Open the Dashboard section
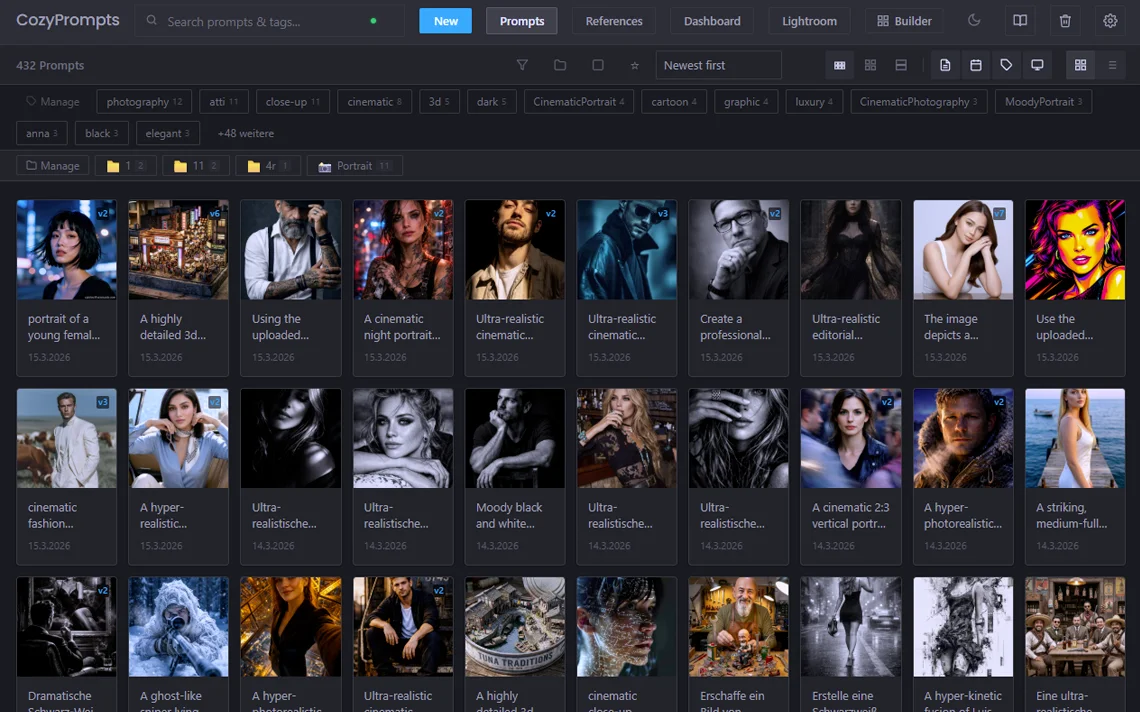 (x=712, y=21)
